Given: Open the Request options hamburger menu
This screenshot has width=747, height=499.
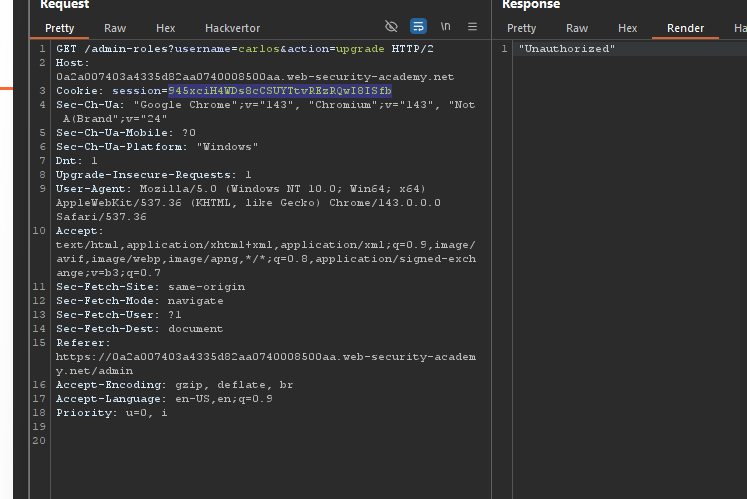Looking at the screenshot, I should coord(472,26).
